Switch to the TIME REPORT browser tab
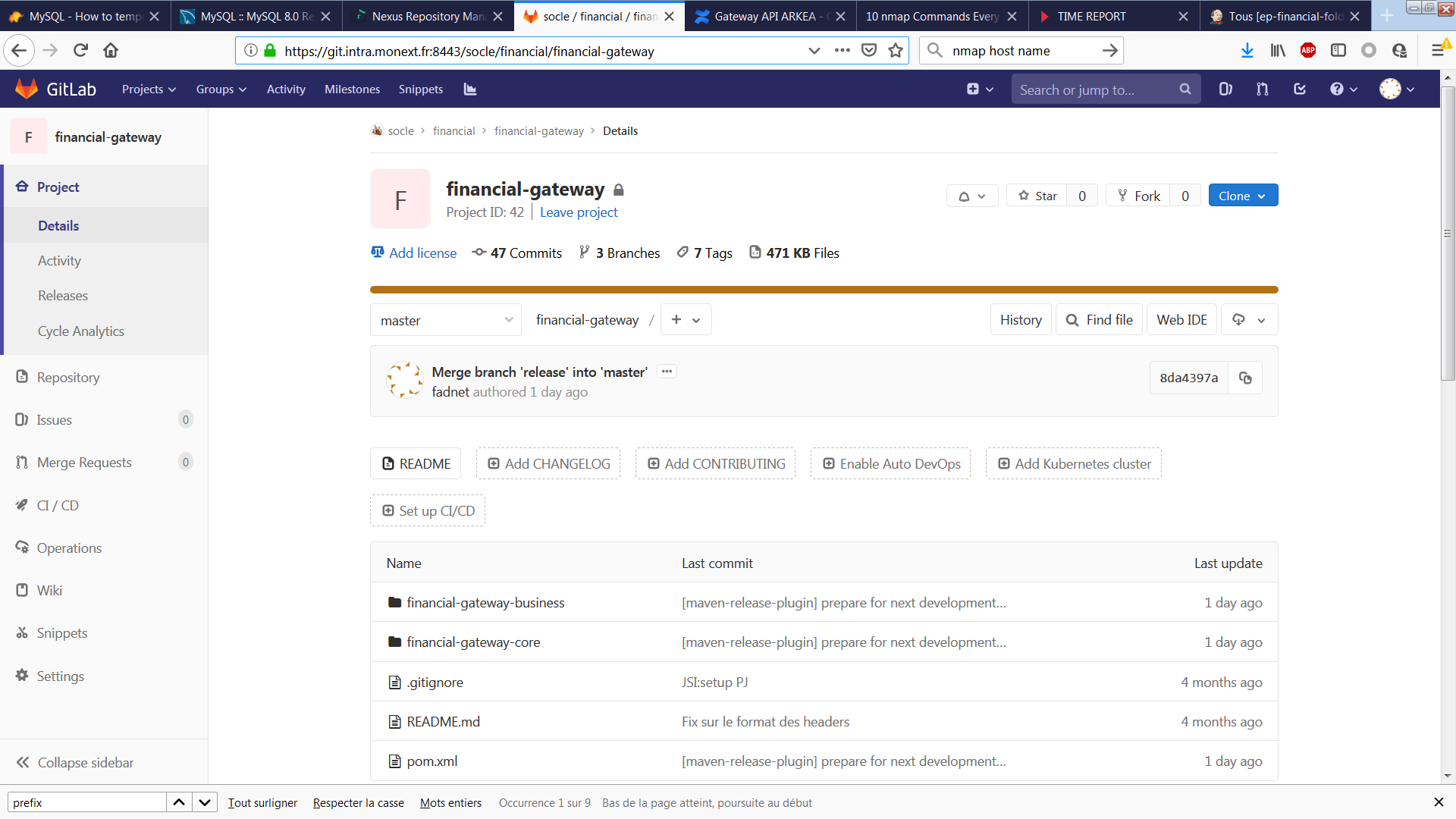Viewport: 1456px width, 819px height. click(1091, 16)
